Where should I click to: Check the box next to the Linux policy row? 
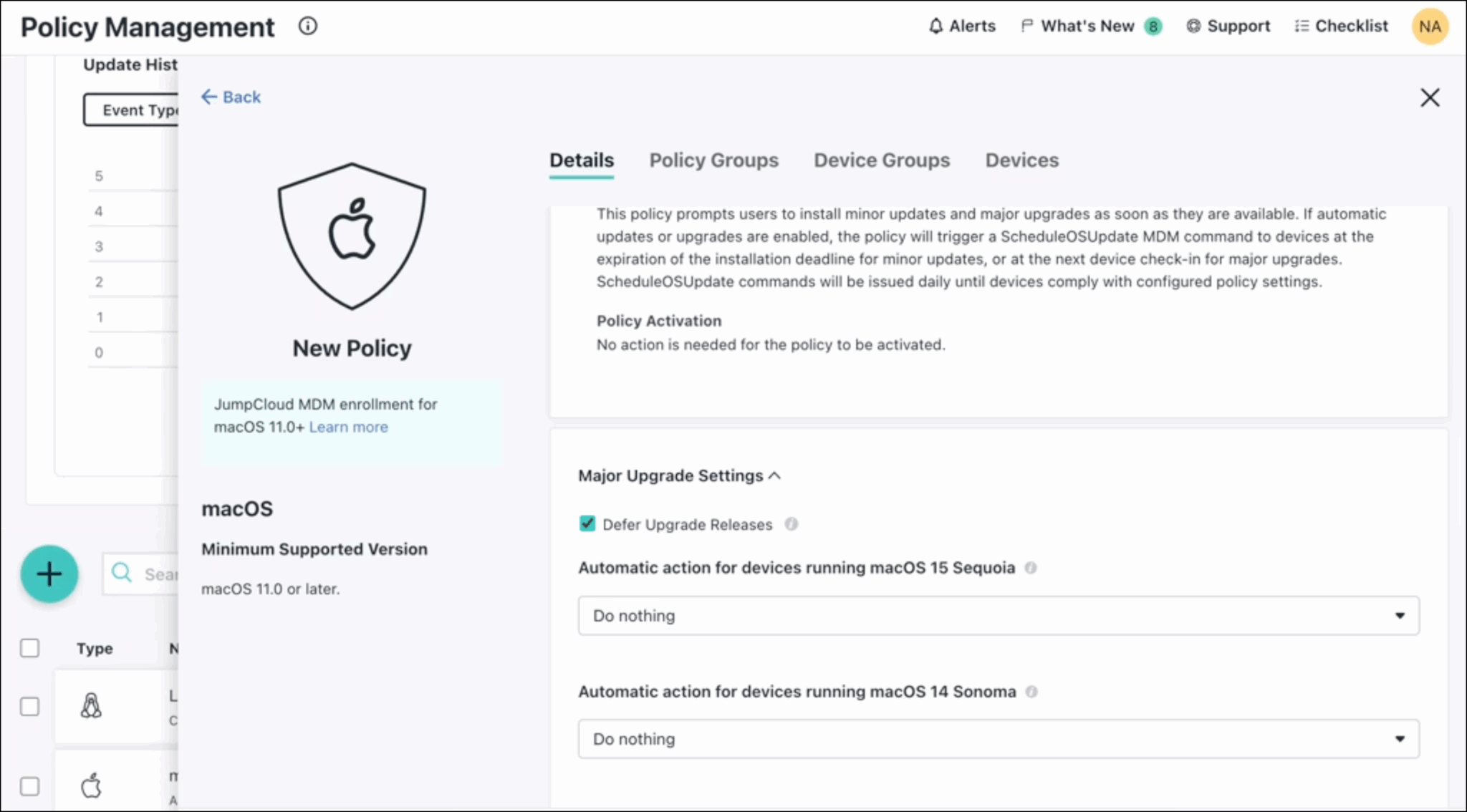(29, 706)
